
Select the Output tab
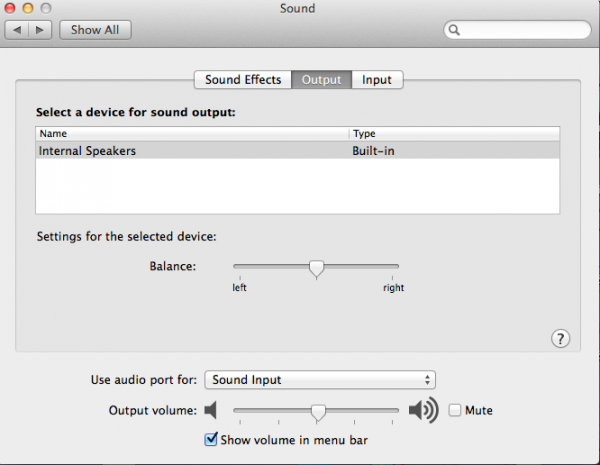tap(321, 80)
